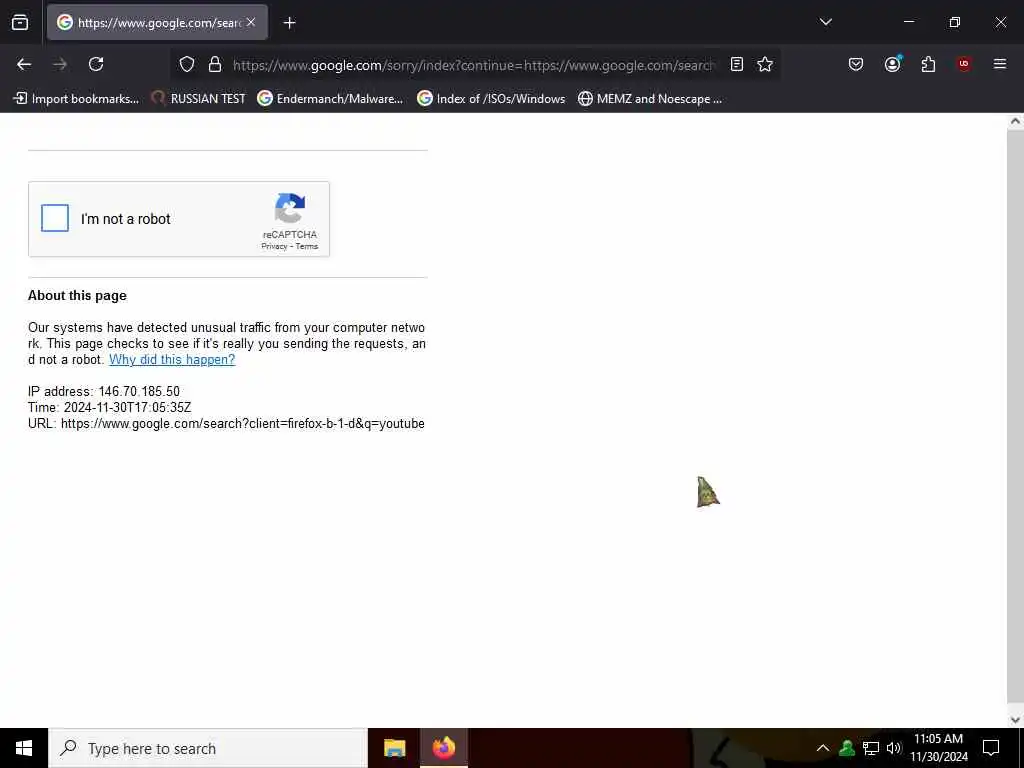Viewport: 1024px width, 768px height.
Task: Click the Time 2024-11-30T17:05:35Z text
Action: (x=110, y=408)
